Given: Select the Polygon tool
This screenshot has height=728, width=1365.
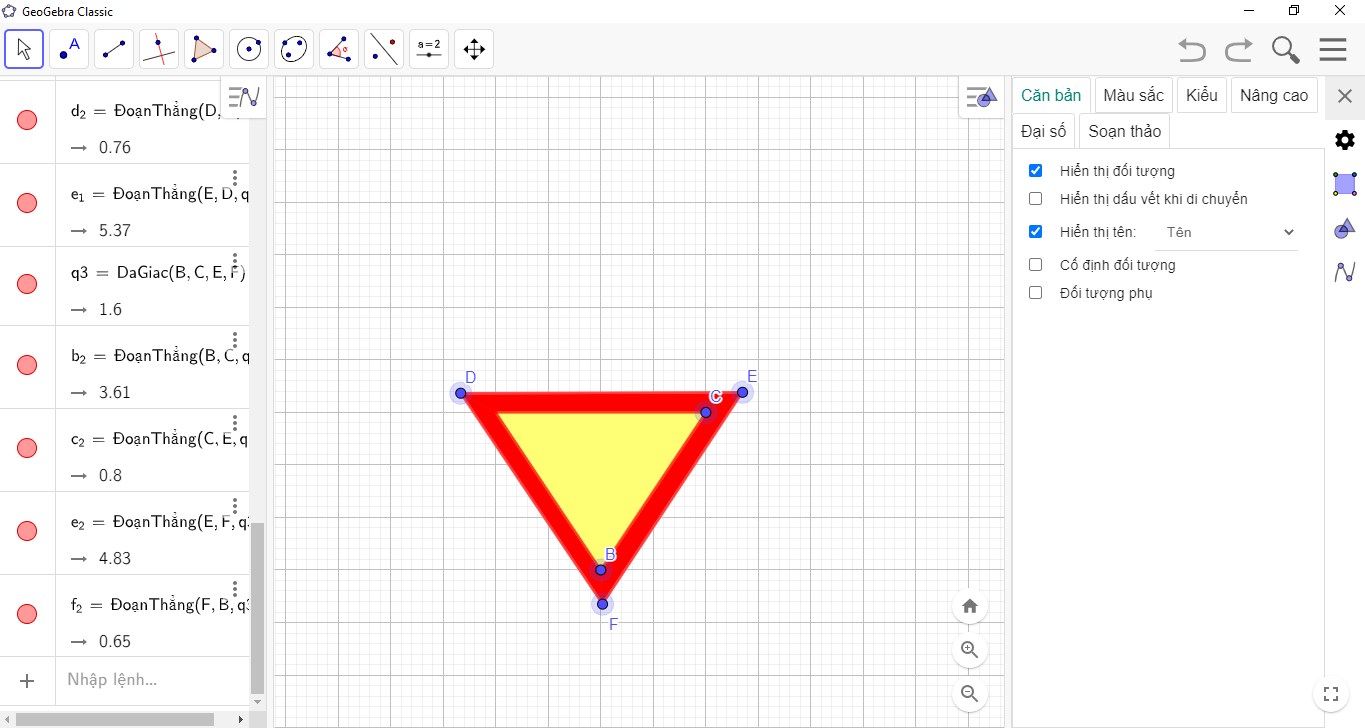Looking at the screenshot, I should pos(204,49).
